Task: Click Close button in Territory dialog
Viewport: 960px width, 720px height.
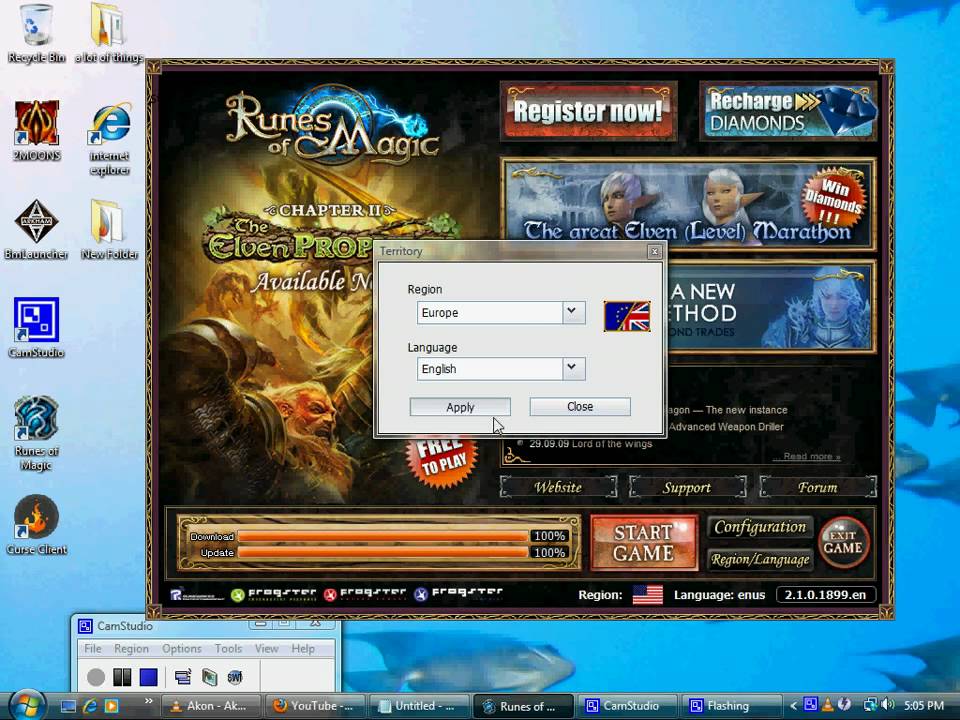Action: click(580, 407)
